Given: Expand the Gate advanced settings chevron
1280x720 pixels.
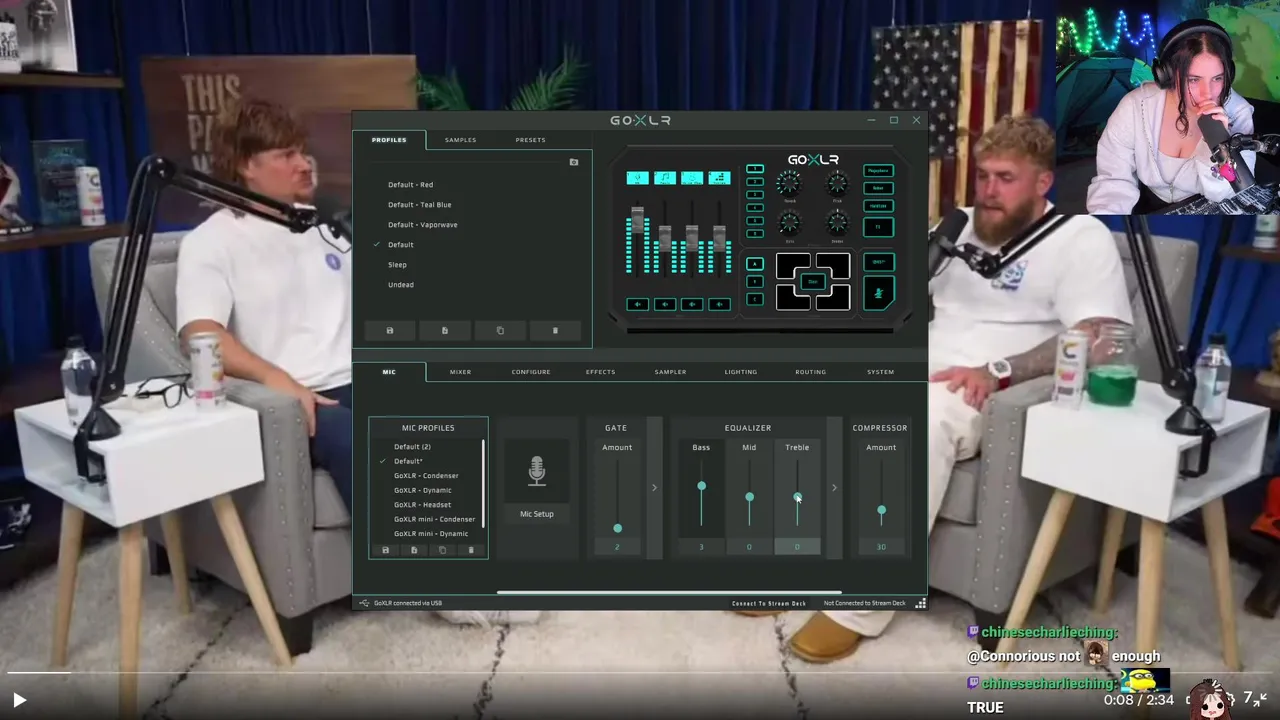Looking at the screenshot, I should click(x=654, y=488).
